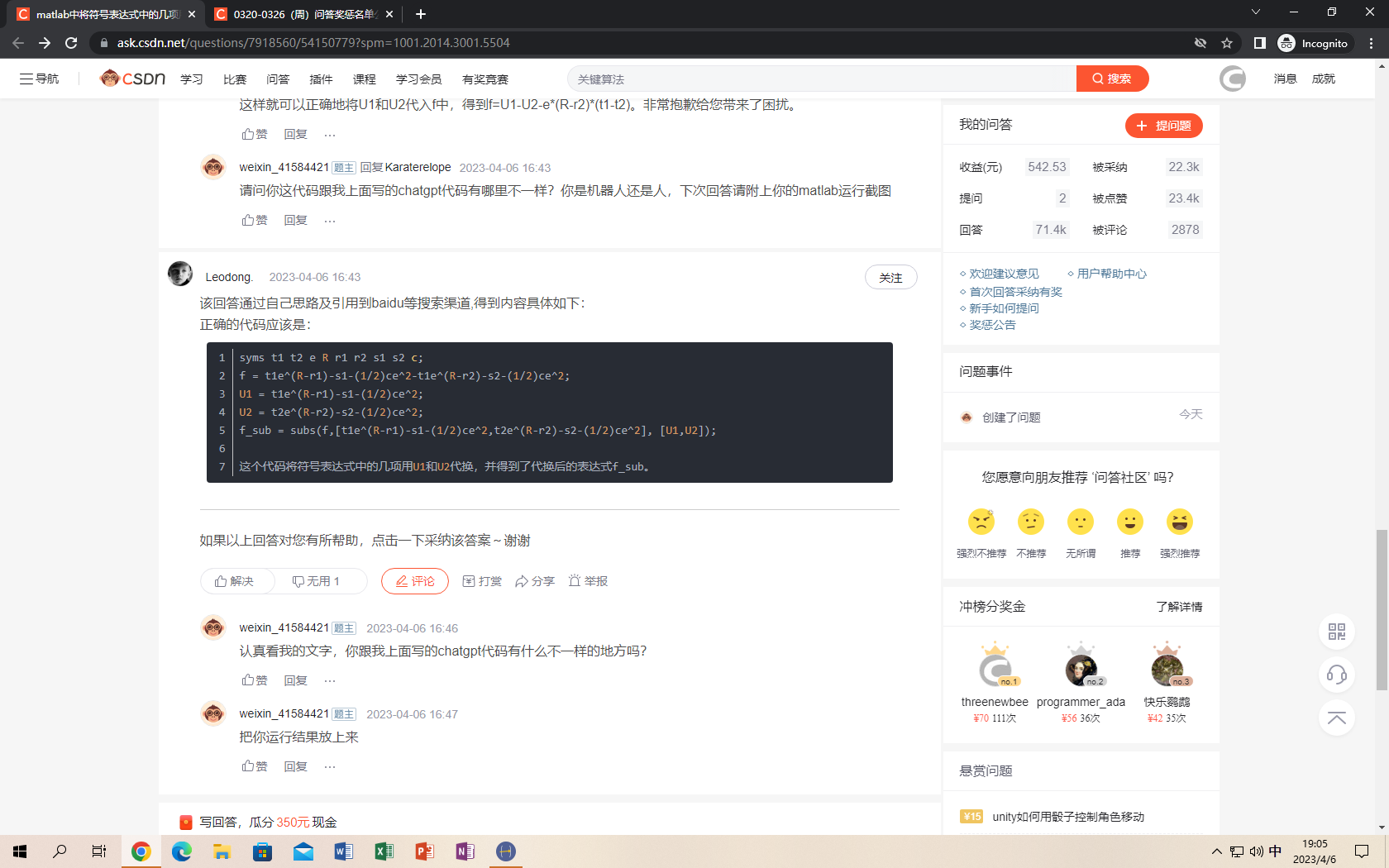This screenshot has width=1389, height=868.
Task: Click 了解详情 in the 冲榜分奖金 panel
Action: point(1179,607)
